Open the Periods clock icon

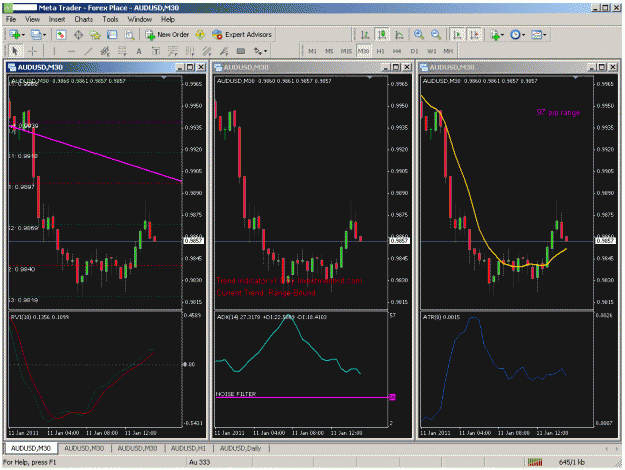515,35
